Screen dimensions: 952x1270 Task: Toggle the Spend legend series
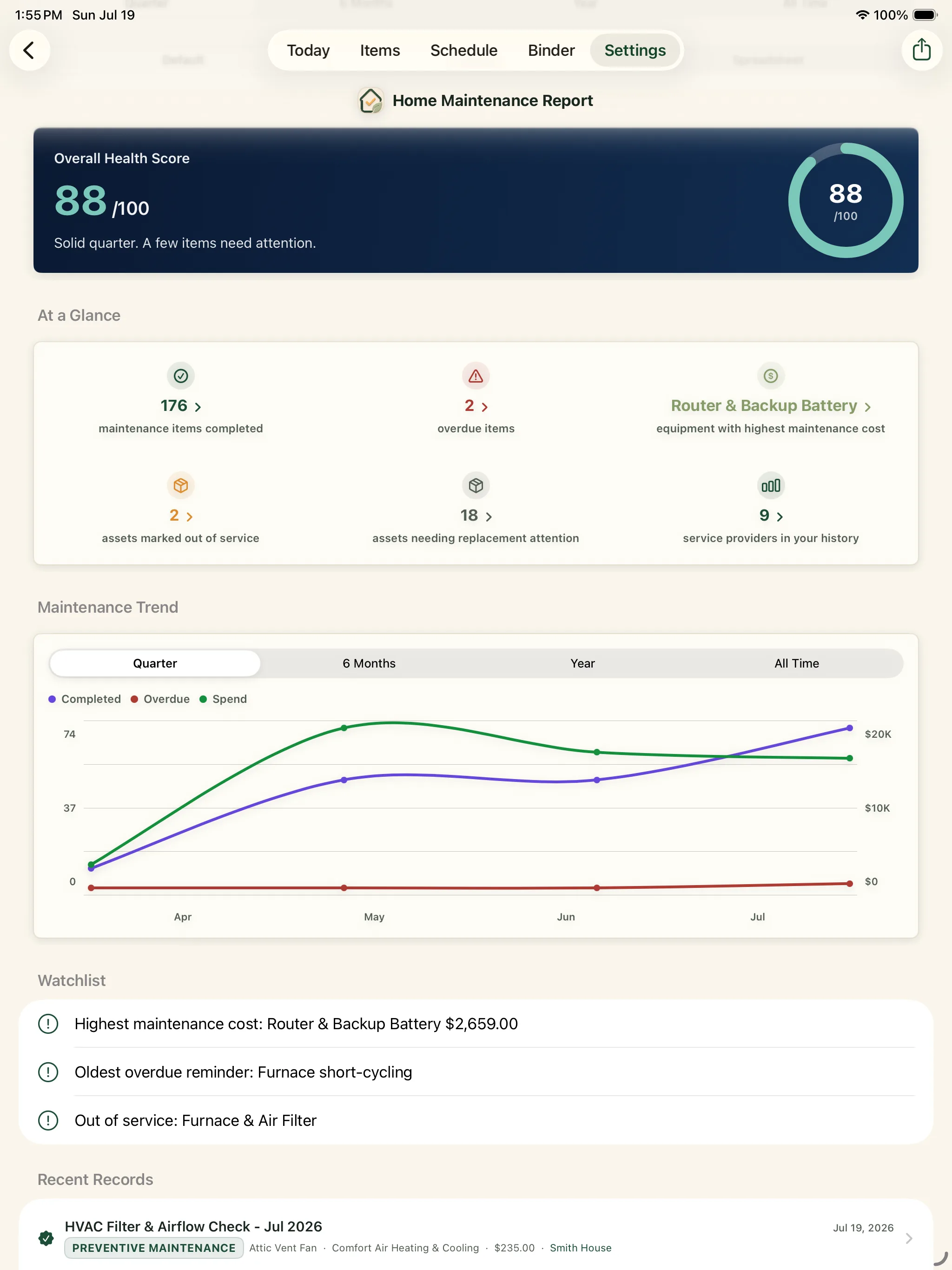click(x=224, y=699)
